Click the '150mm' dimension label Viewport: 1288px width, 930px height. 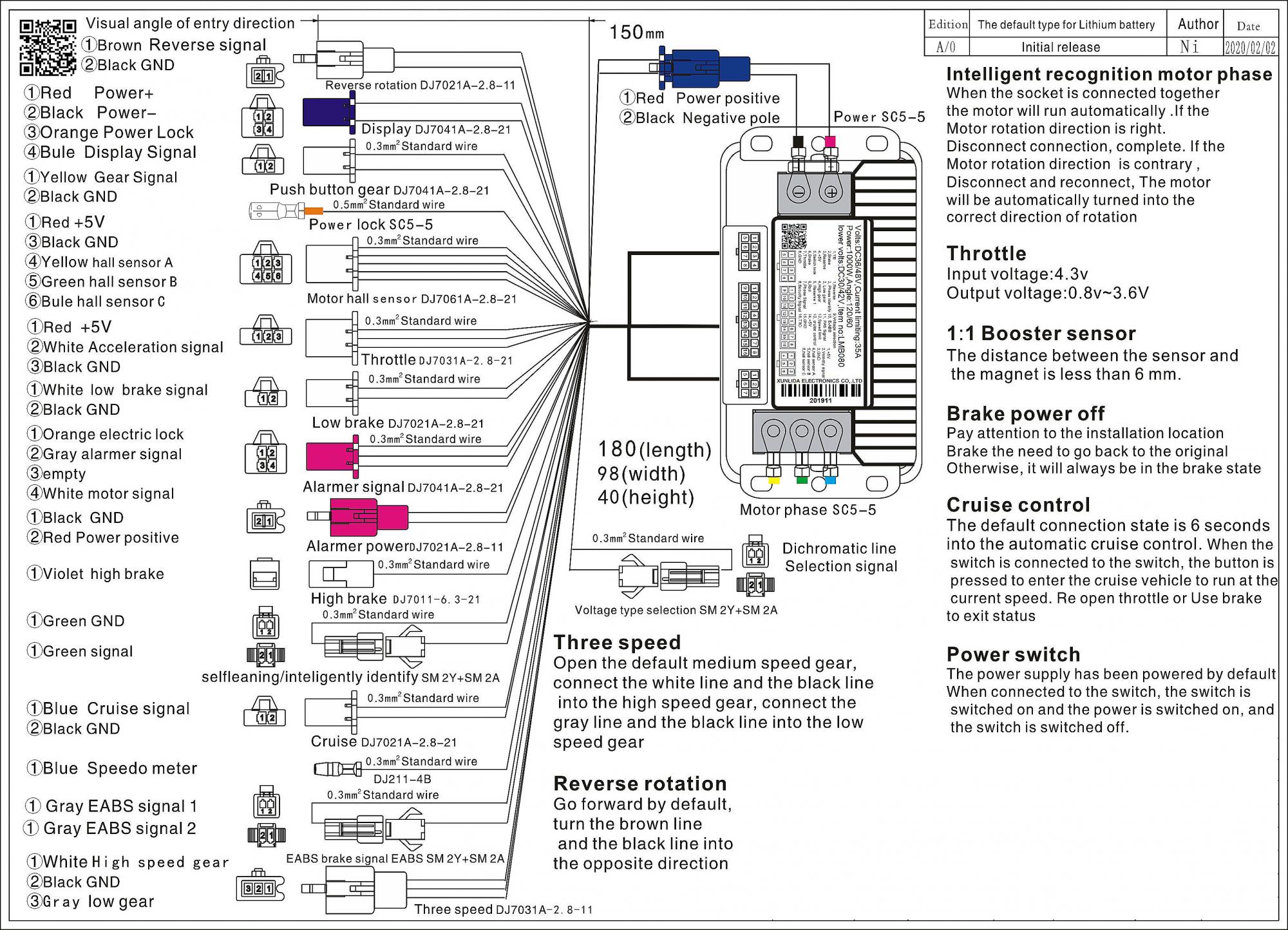pyautogui.click(x=636, y=32)
